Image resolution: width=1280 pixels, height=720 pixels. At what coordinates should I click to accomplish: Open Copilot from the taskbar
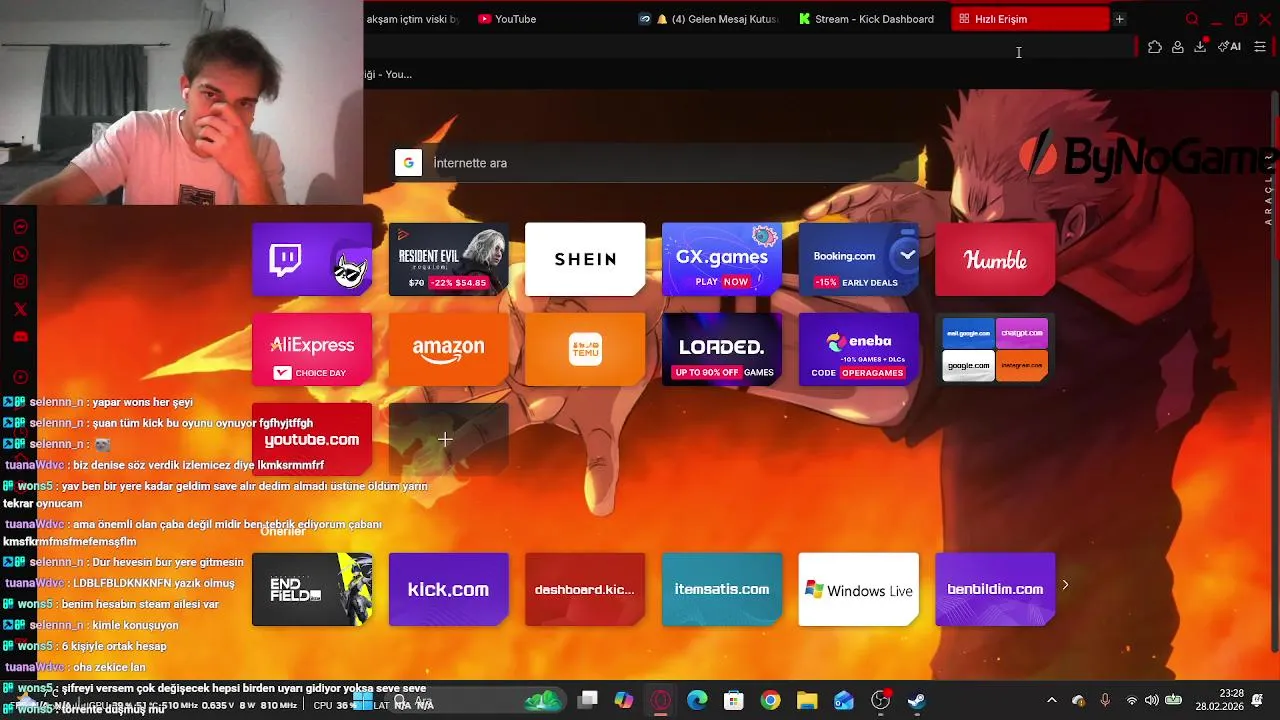624,701
